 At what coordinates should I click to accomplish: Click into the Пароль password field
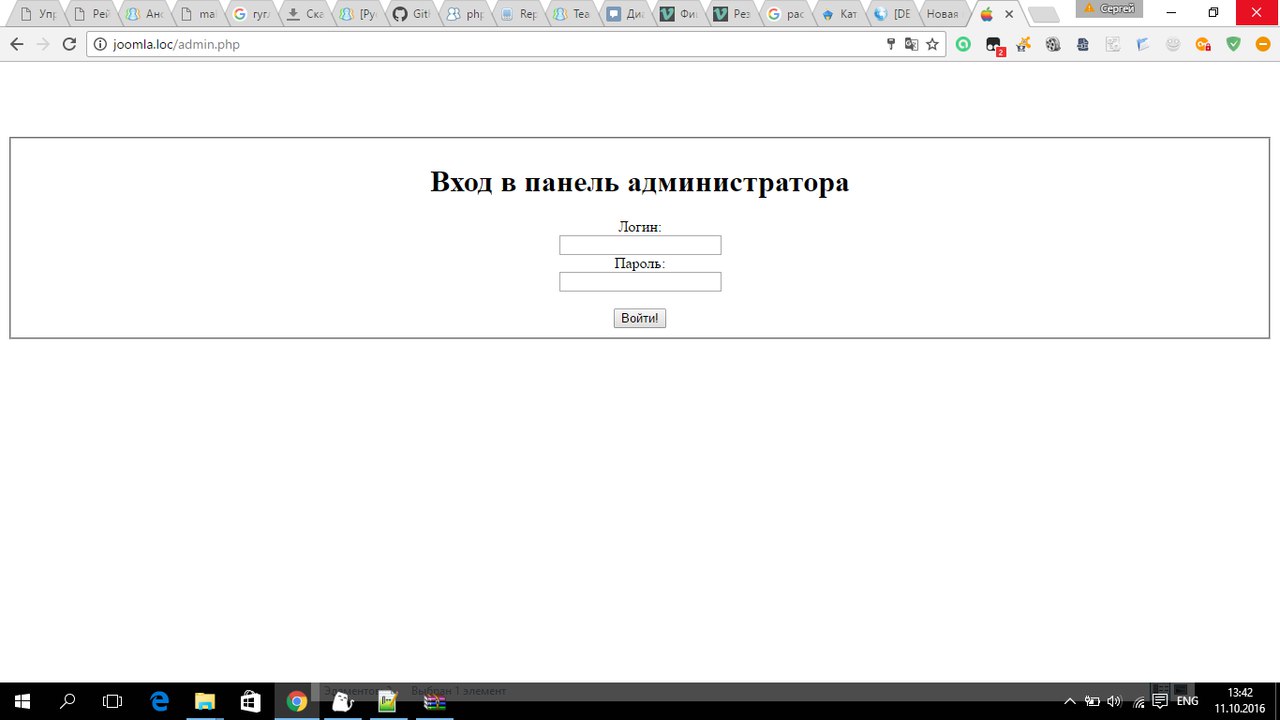coord(640,282)
